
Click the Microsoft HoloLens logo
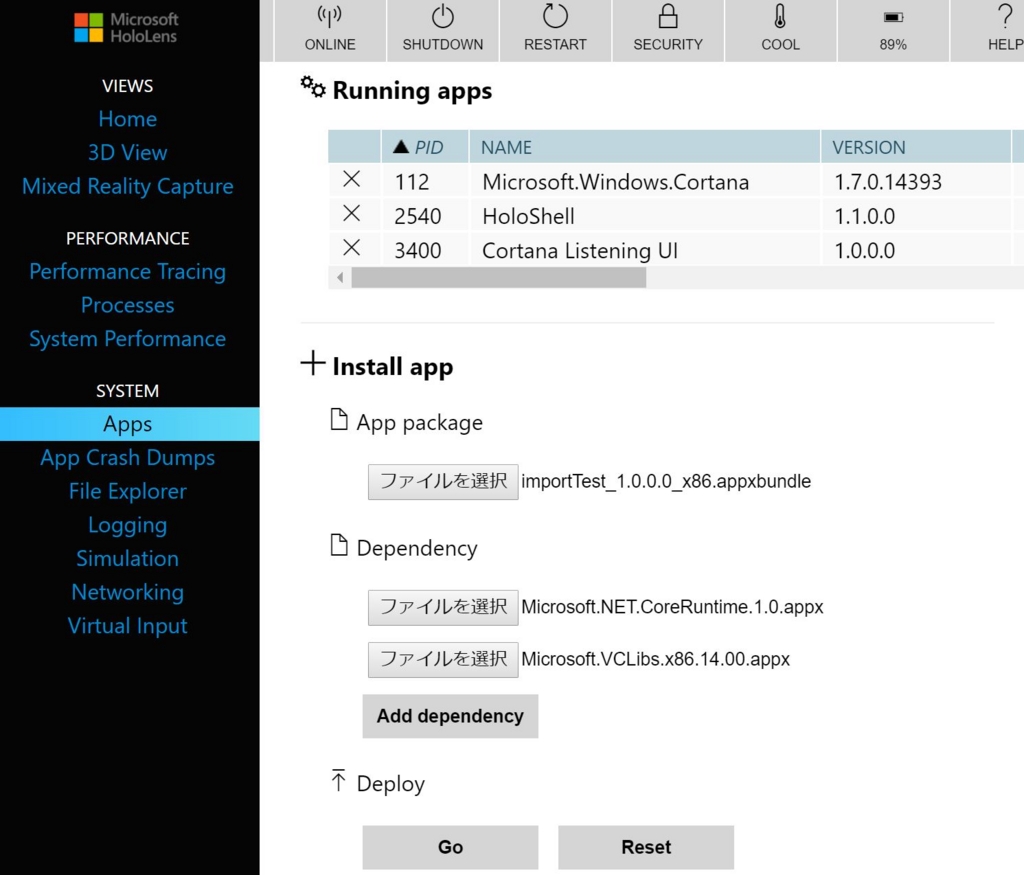point(127,28)
